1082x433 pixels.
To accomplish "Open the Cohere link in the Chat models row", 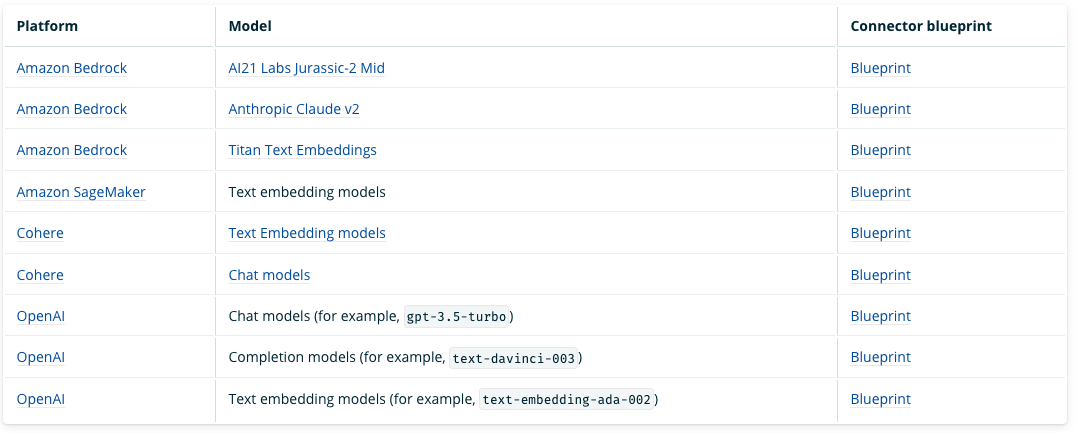I will 40,275.
